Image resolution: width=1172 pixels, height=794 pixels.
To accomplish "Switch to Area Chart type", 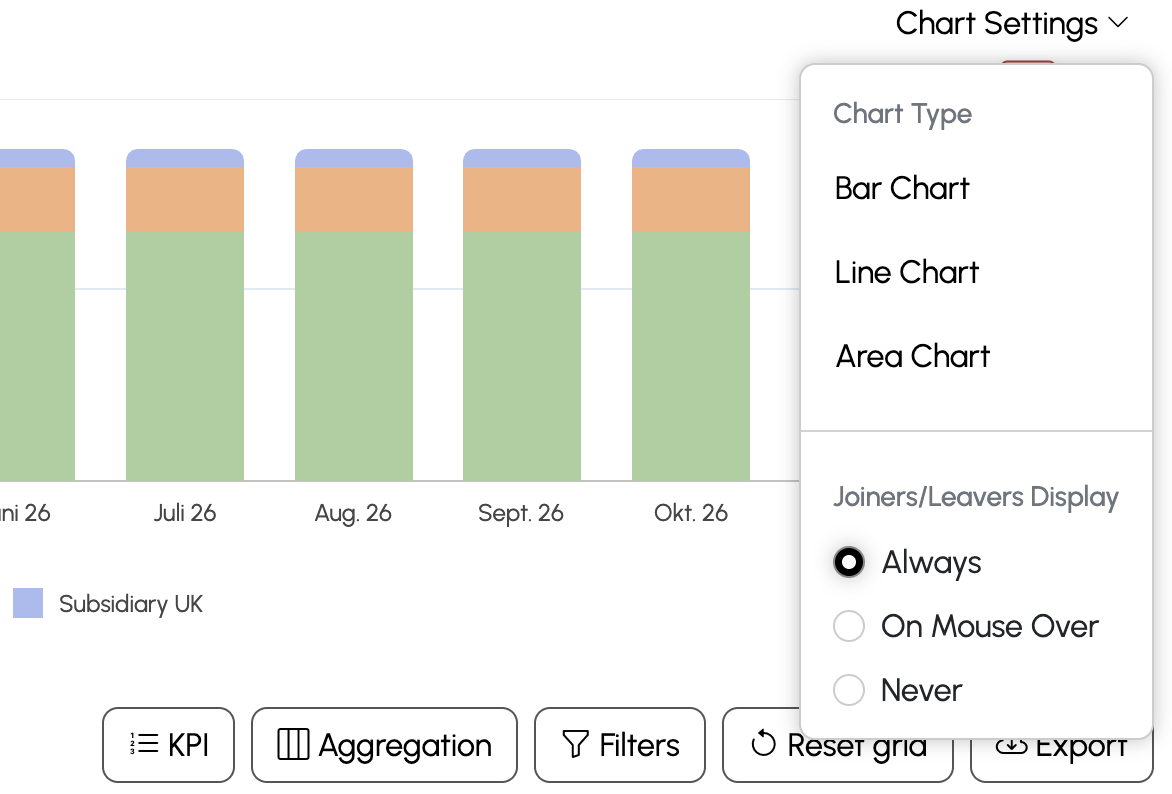I will click(x=913, y=356).
